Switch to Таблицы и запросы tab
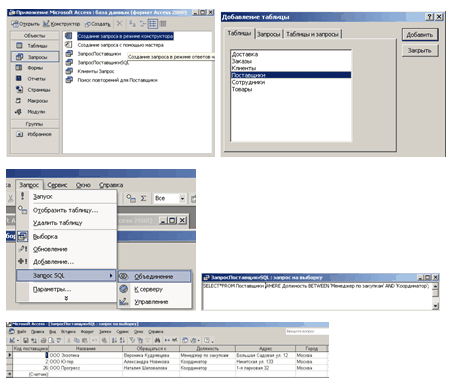Image resolution: width=455 pixels, height=389 pixels. (x=312, y=34)
